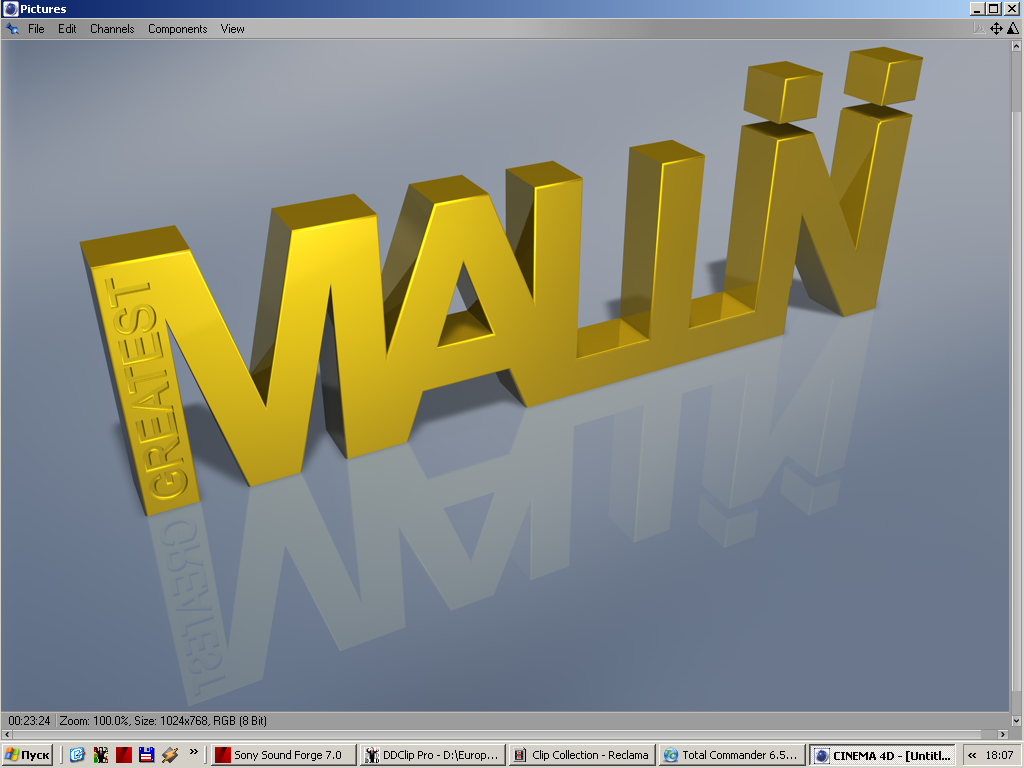Image resolution: width=1024 pixels, height=768 pixels.
Task: Launch the red Sound Forge quick launch icon
Action: 123,755
